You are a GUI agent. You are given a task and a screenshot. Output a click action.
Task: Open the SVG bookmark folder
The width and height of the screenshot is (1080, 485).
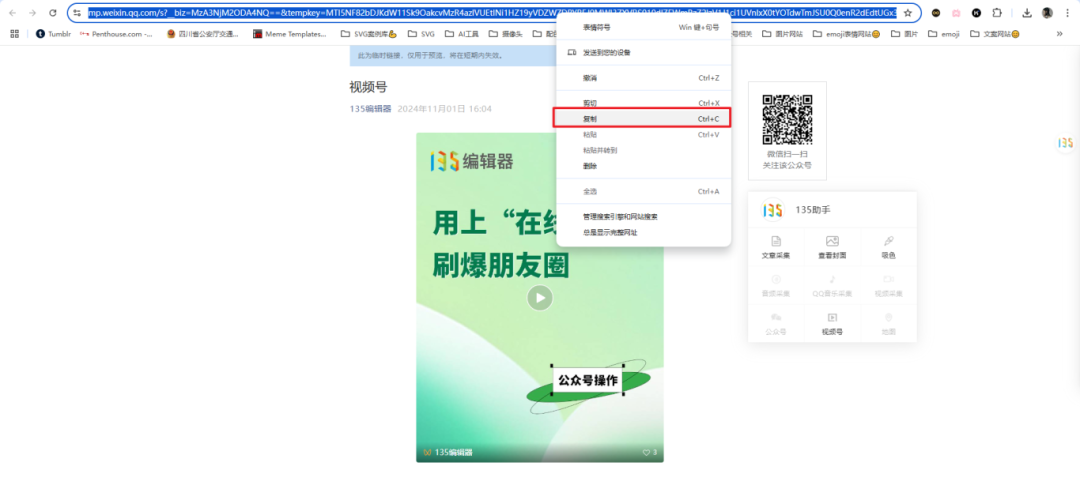(421, 33)
